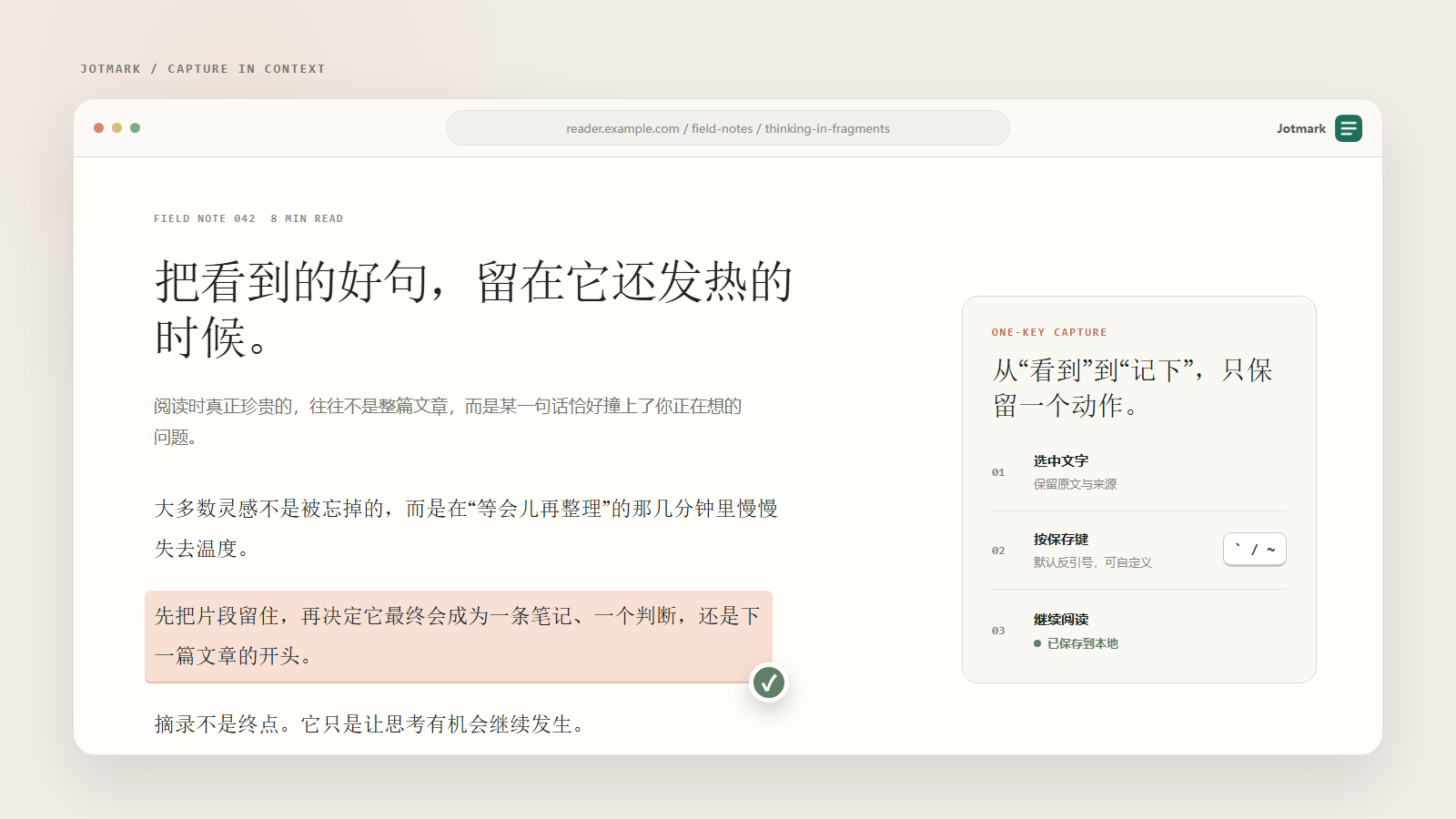Viewport: 1456px width, 819px height.
Task: Click the Jotmark label in the toolbar
Action: 1301,128
